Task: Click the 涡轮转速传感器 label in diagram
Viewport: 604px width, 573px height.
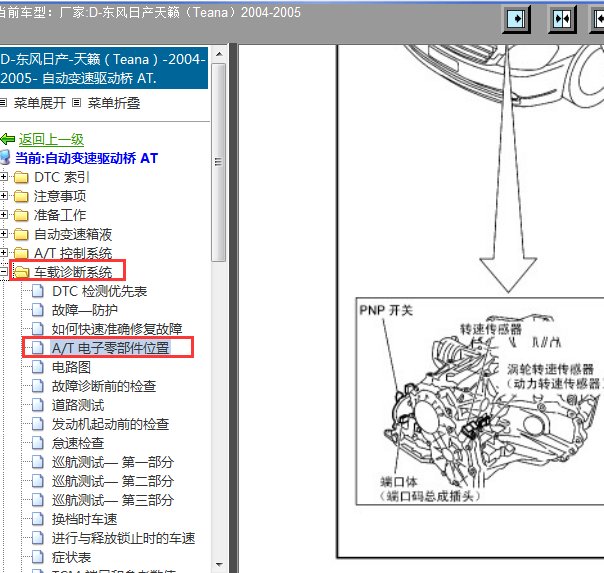Action: point(550,369)
